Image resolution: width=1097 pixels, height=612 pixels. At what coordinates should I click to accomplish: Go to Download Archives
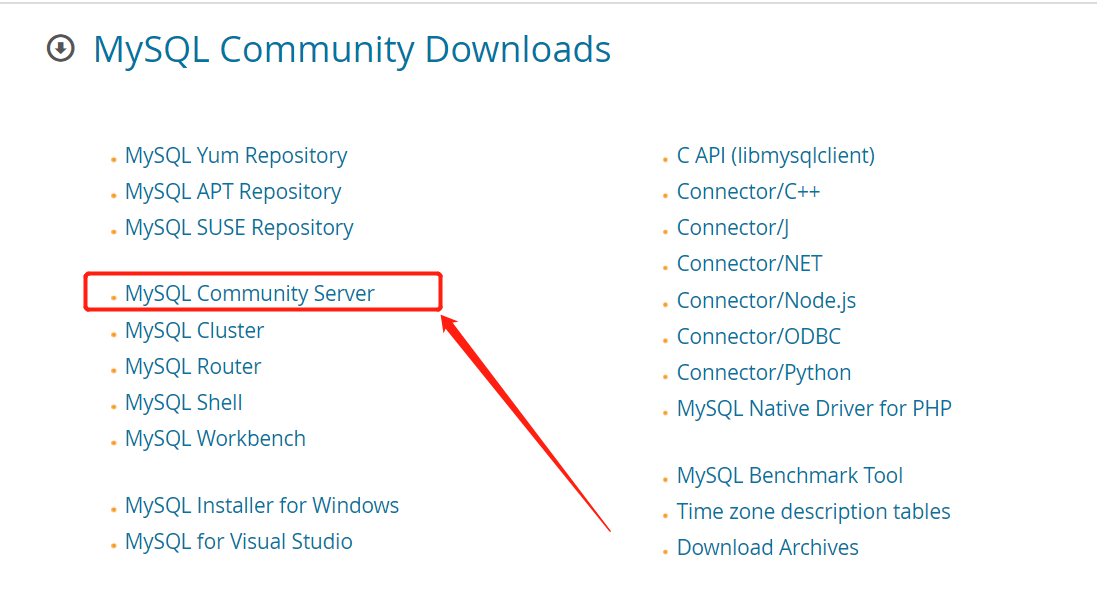(x=767, y=548)
